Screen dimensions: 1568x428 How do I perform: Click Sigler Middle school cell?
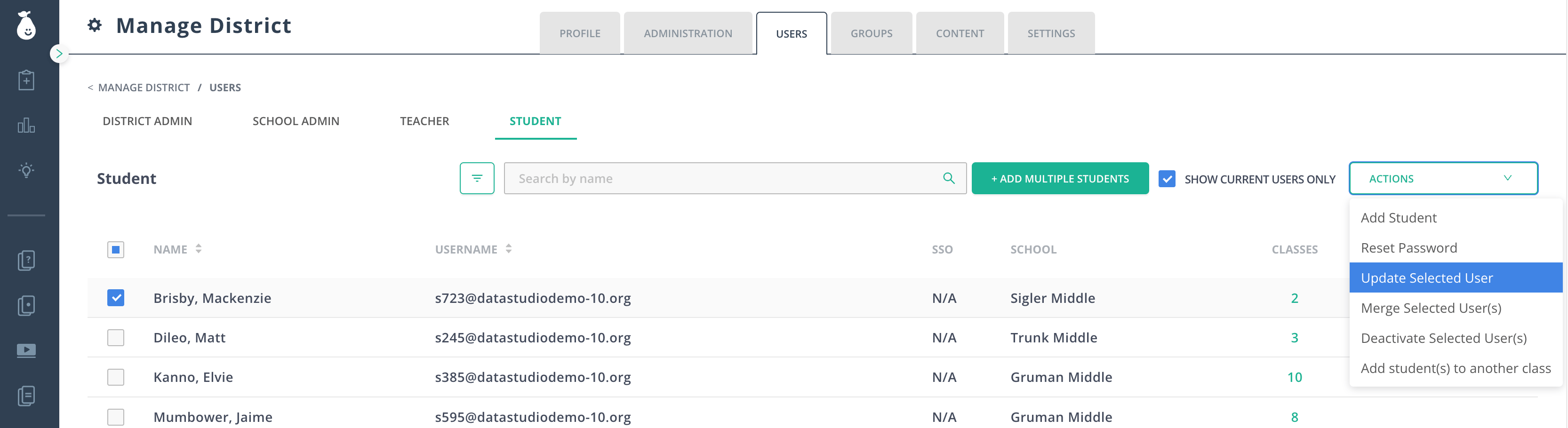coord(1052,298)
